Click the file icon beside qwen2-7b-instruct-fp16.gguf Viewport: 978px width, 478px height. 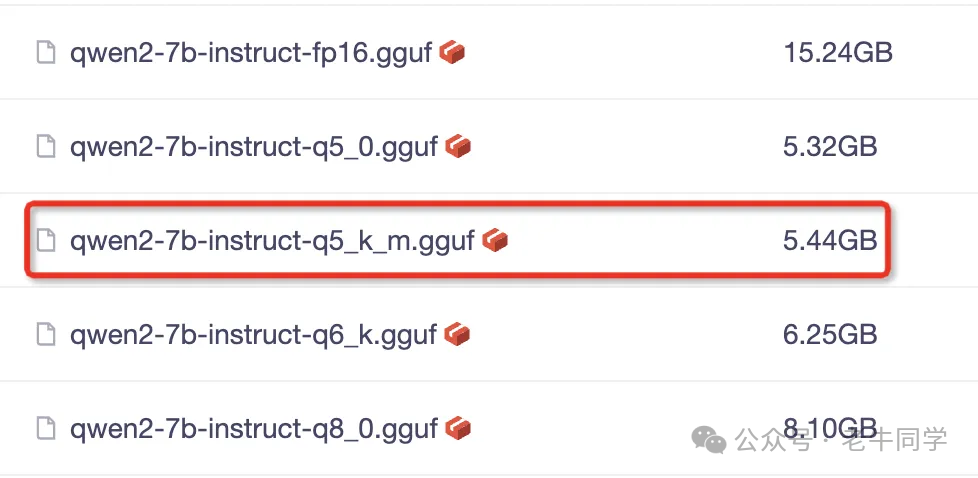tap(46, 53)
